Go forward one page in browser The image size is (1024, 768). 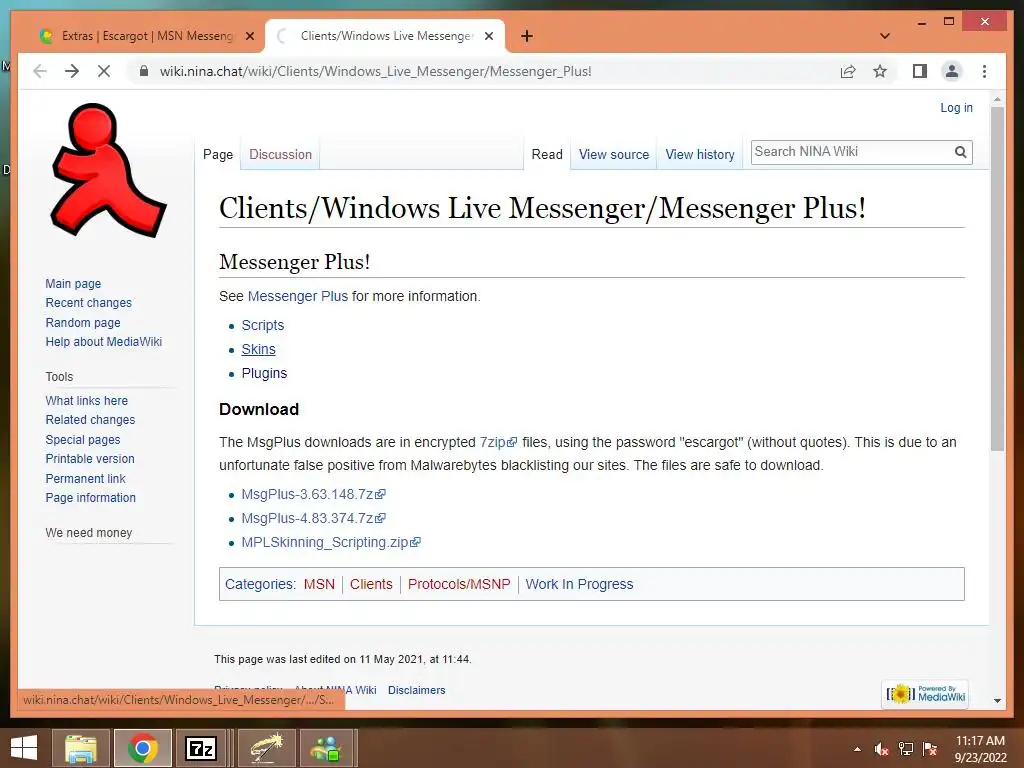72,71
